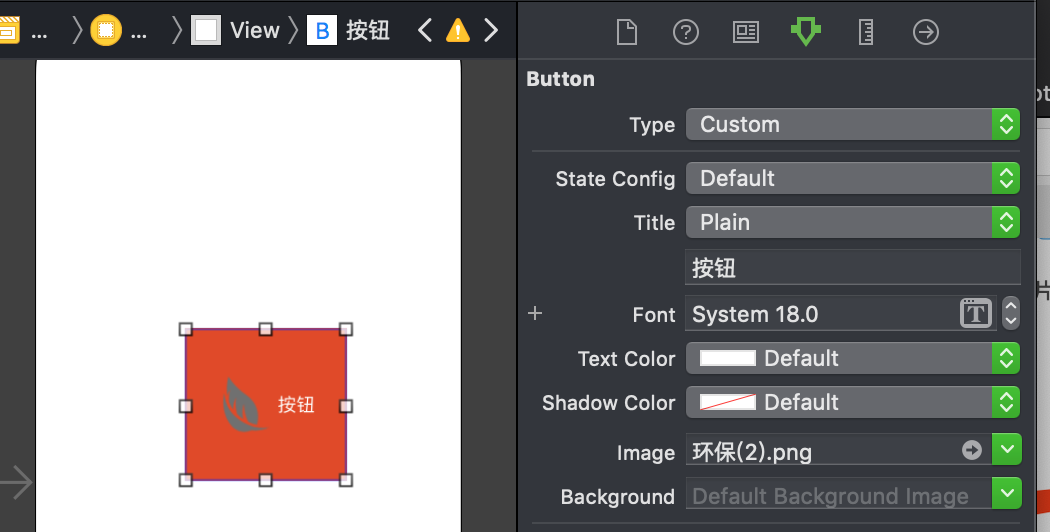Select the Attributes inspector tab
This screenshot has height=532, width=1050.
806,31
